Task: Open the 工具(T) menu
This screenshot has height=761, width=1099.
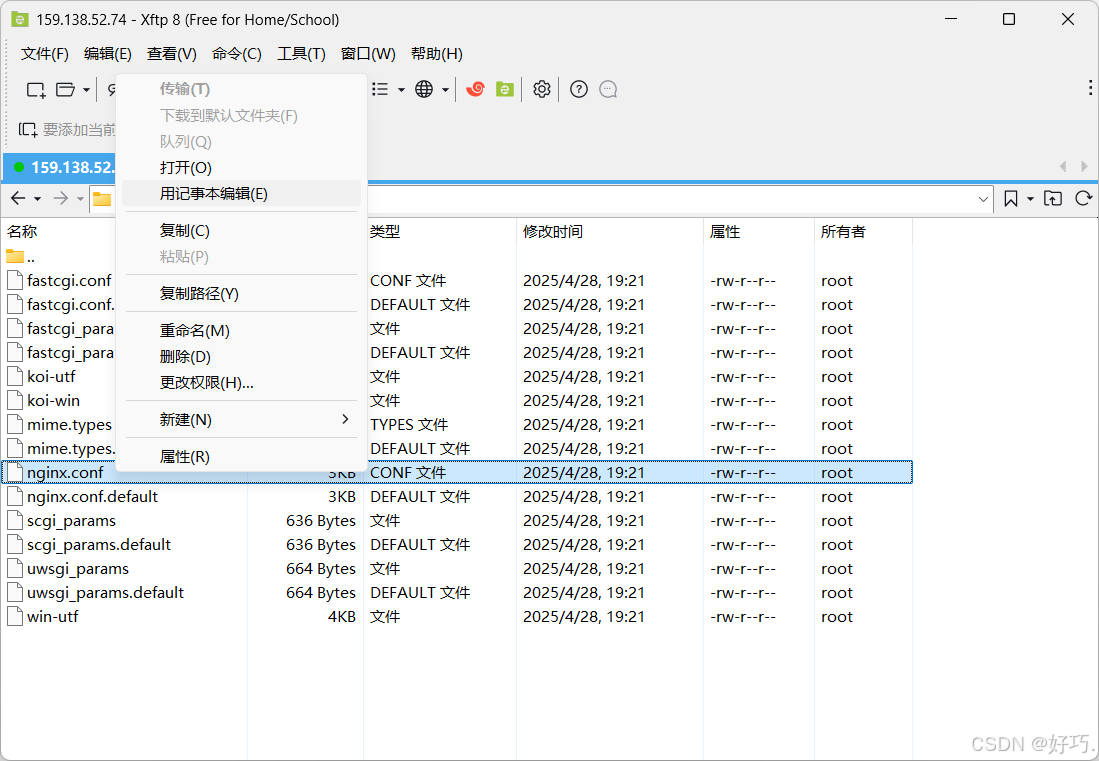Action: tap(301, 54)
